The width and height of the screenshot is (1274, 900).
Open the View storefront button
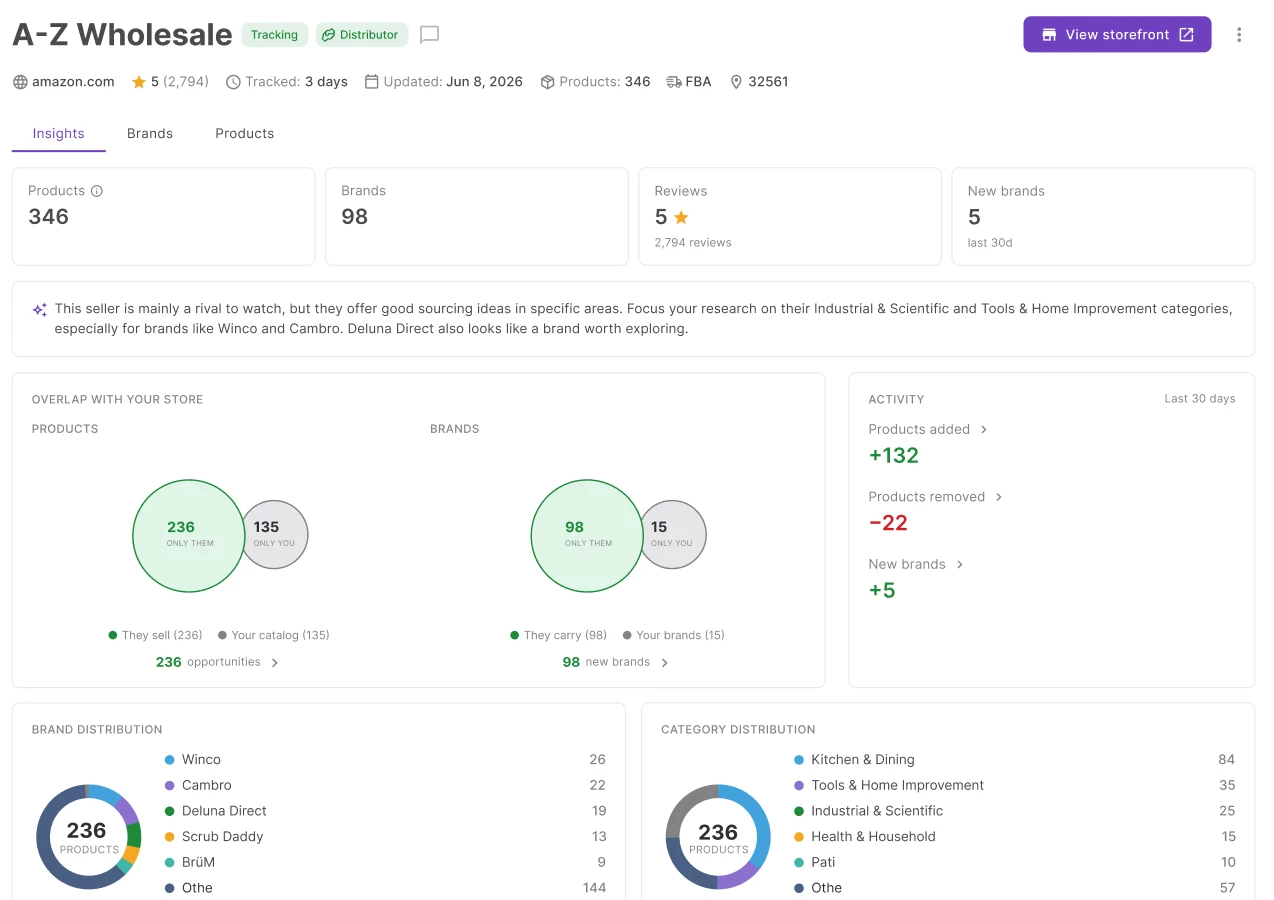click(x=1117, y=35)
